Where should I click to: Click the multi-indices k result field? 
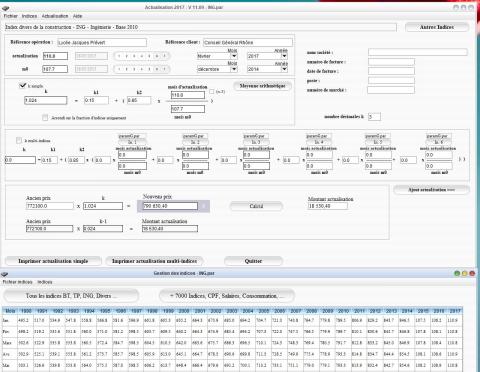(20, 160)
